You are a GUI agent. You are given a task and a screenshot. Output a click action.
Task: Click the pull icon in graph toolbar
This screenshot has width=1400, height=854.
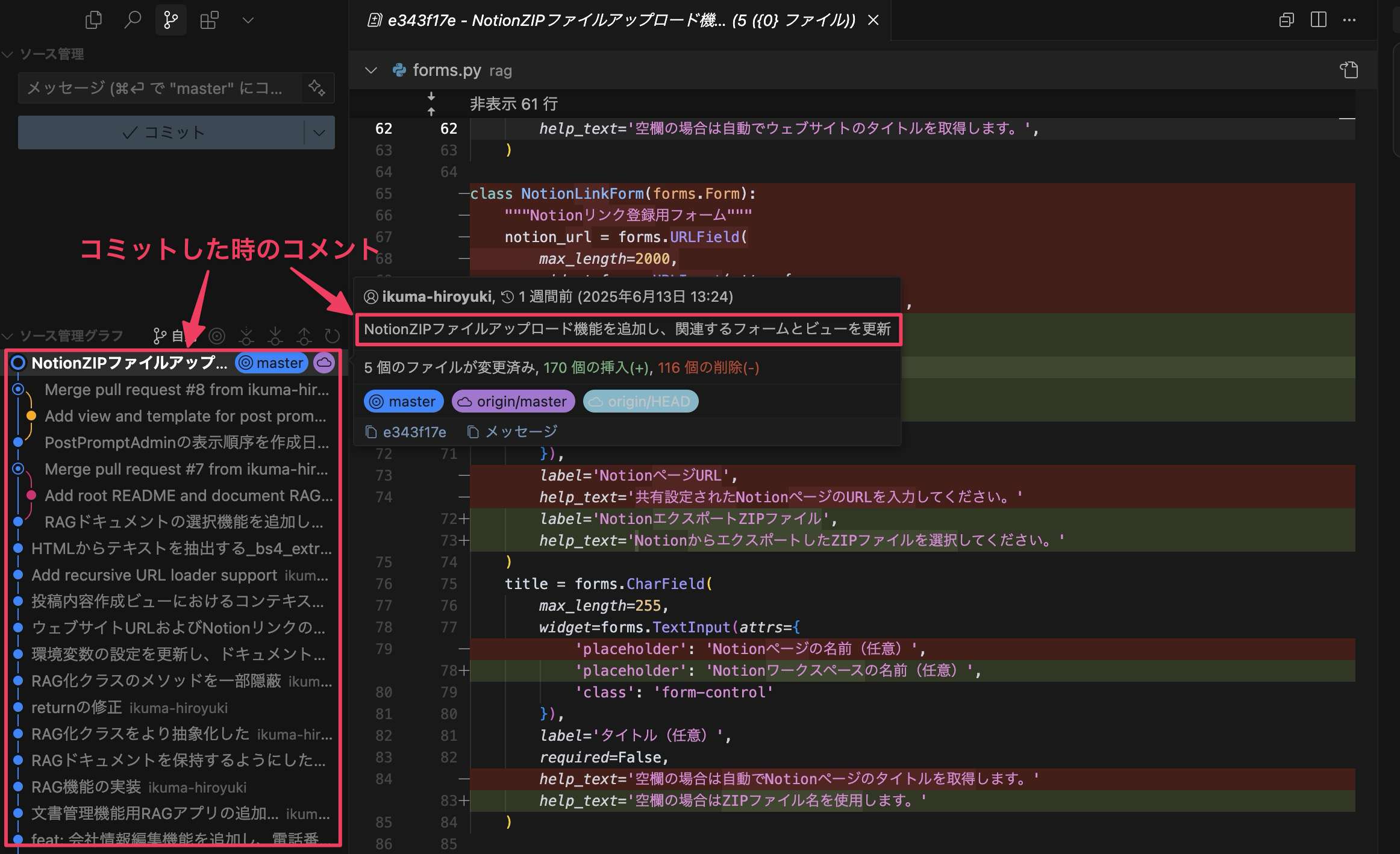275,335
